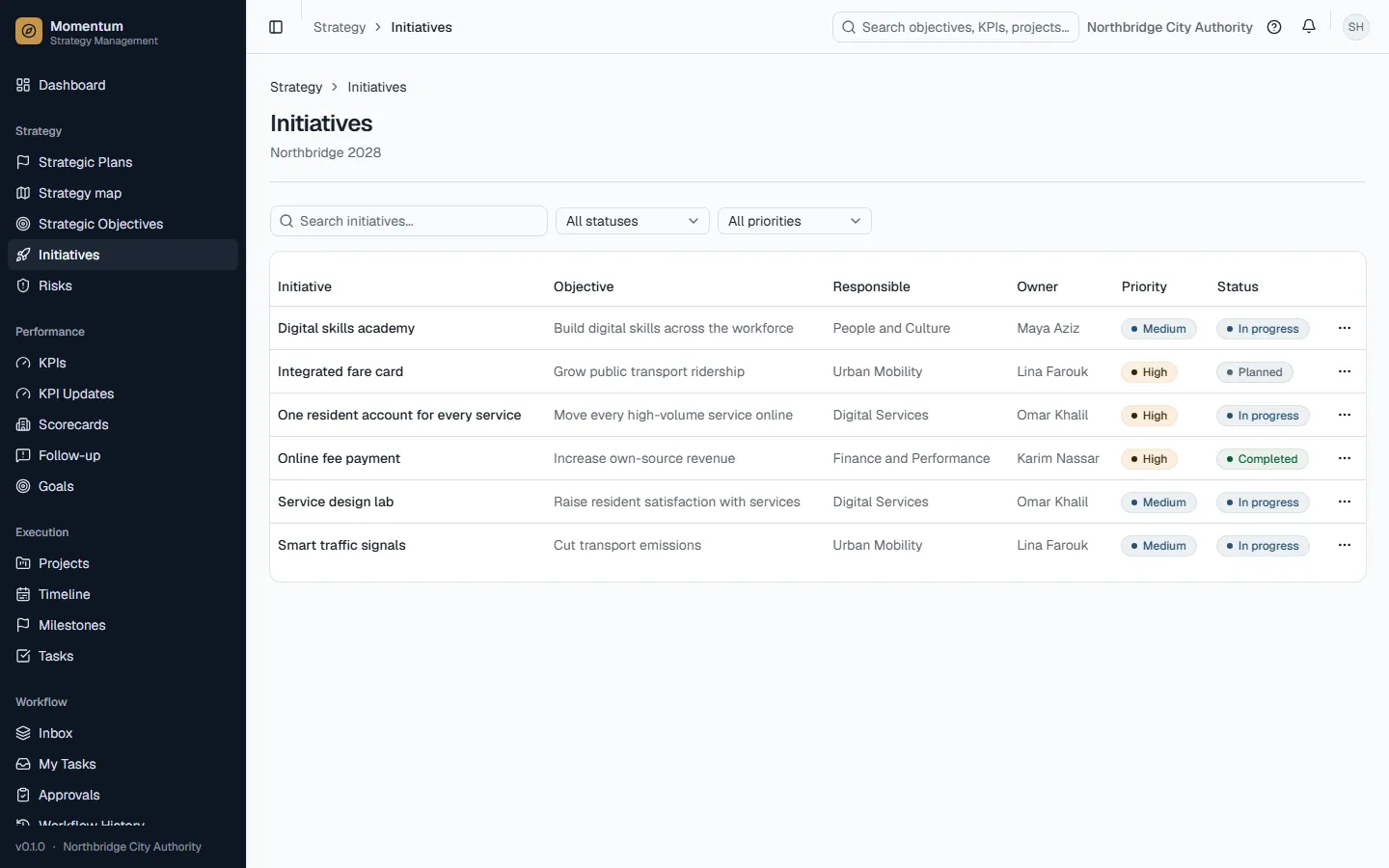
Task: Expand the All statuses dropdown
Action: click(633, 221)
